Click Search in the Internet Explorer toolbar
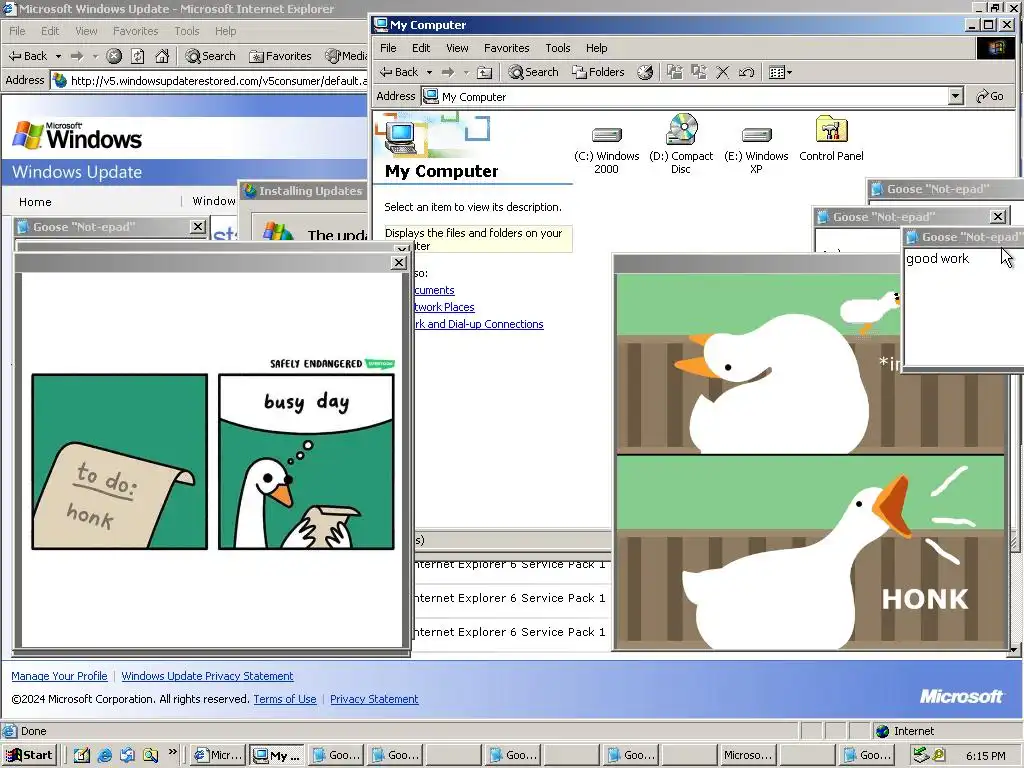Viewport: 1024px width, 768px height. click(210, 56)
